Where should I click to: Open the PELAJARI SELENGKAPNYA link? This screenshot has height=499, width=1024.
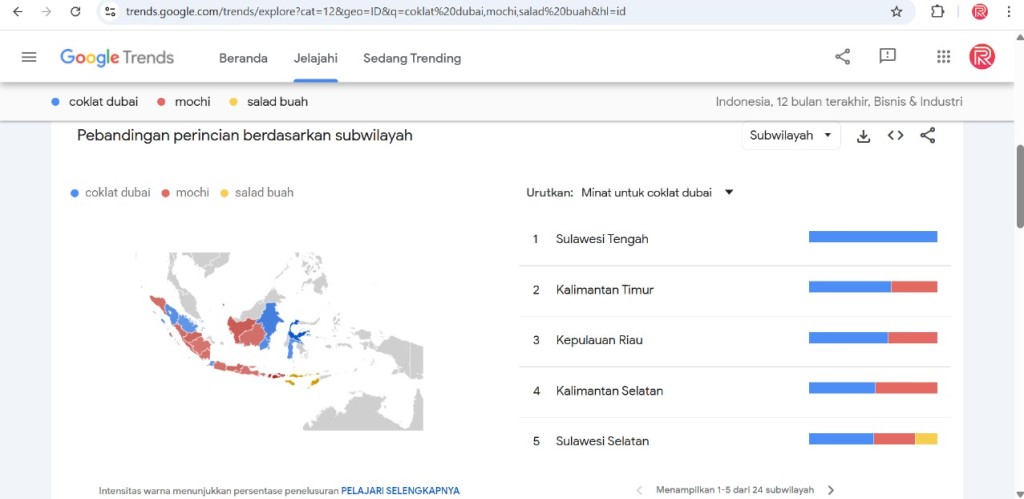(400, 490)
